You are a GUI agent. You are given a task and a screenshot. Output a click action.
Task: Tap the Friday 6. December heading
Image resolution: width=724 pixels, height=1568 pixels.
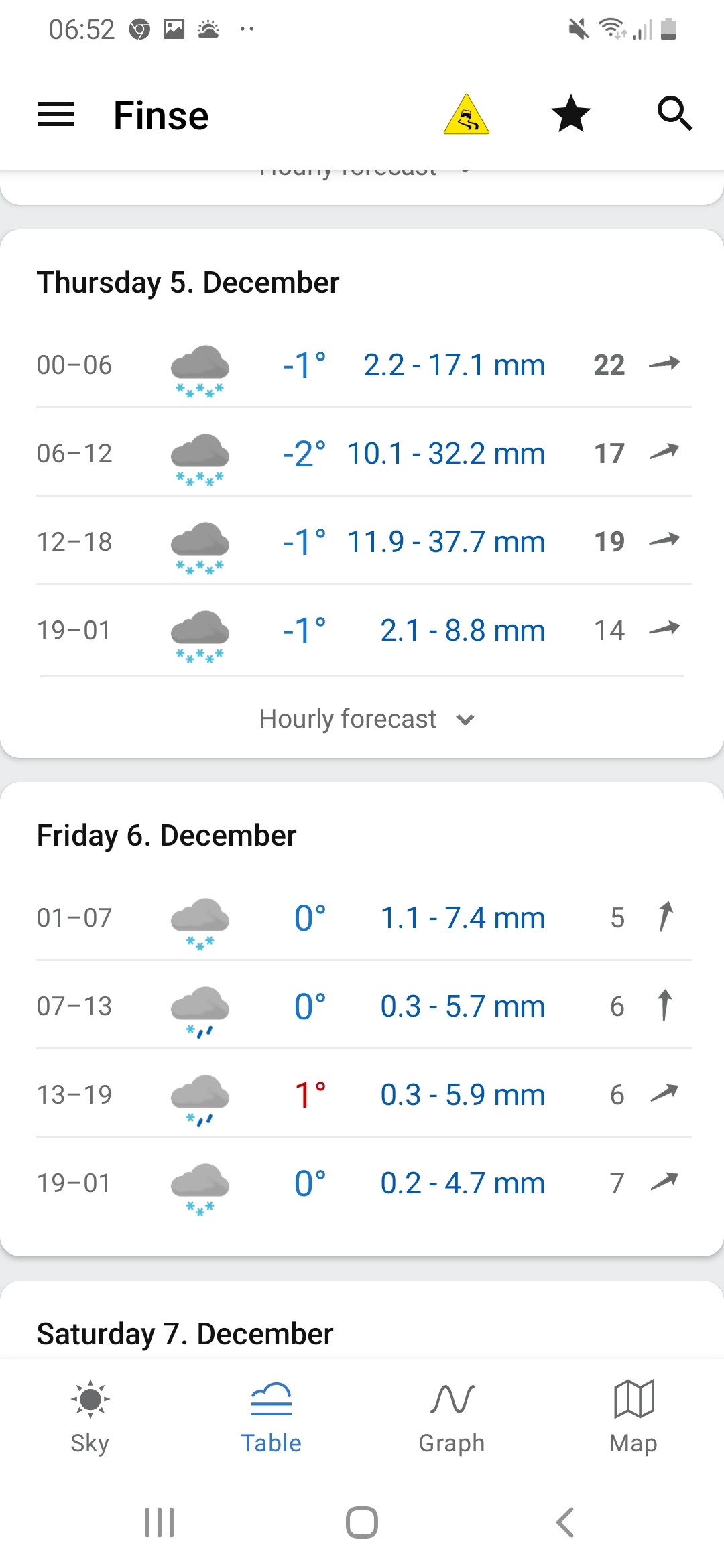(166, 836)
